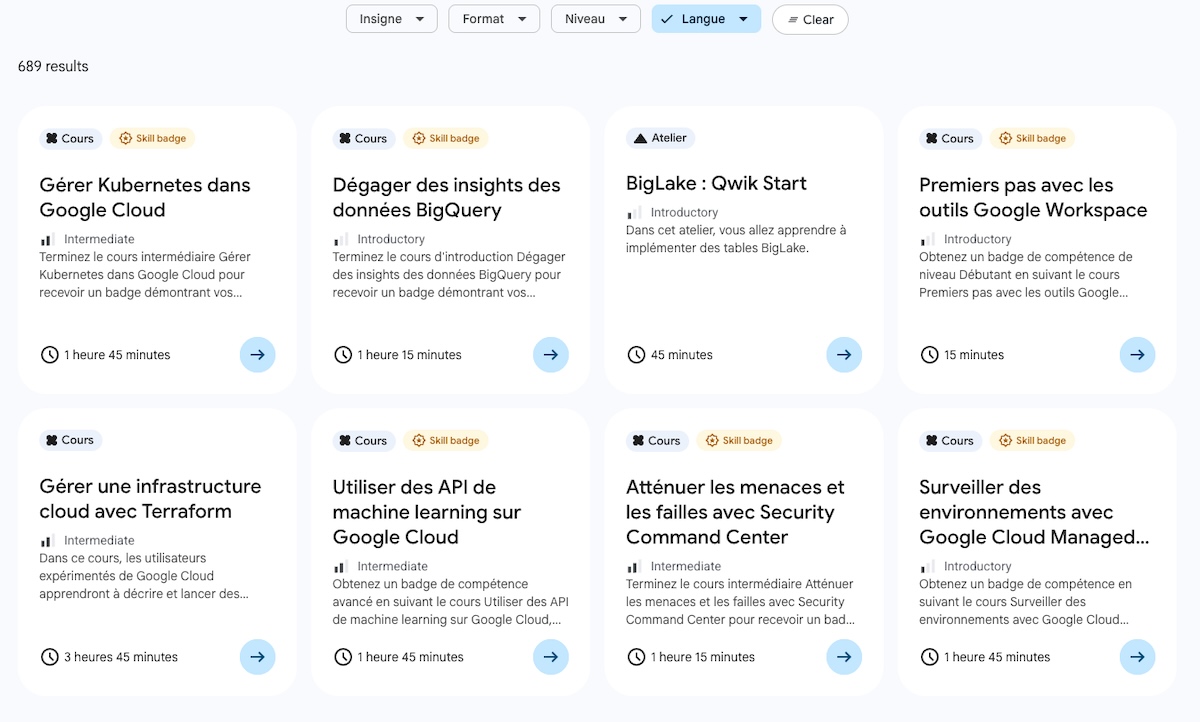Click the Cours tag on Terraform card
The width and height of the screenshot is (1200, 722).
[x=70, y=440]
